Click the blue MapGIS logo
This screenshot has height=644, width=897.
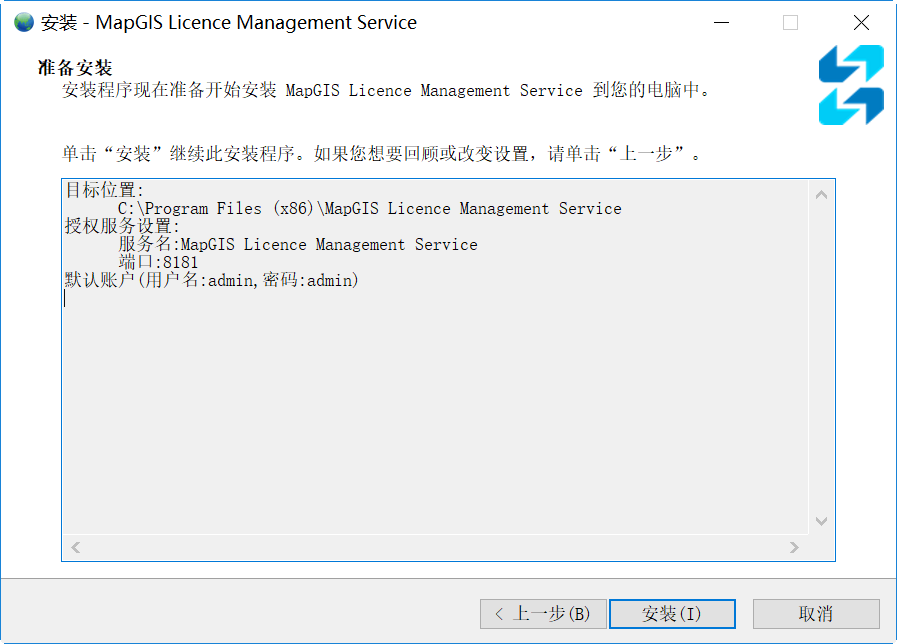(x=851, y=85)
